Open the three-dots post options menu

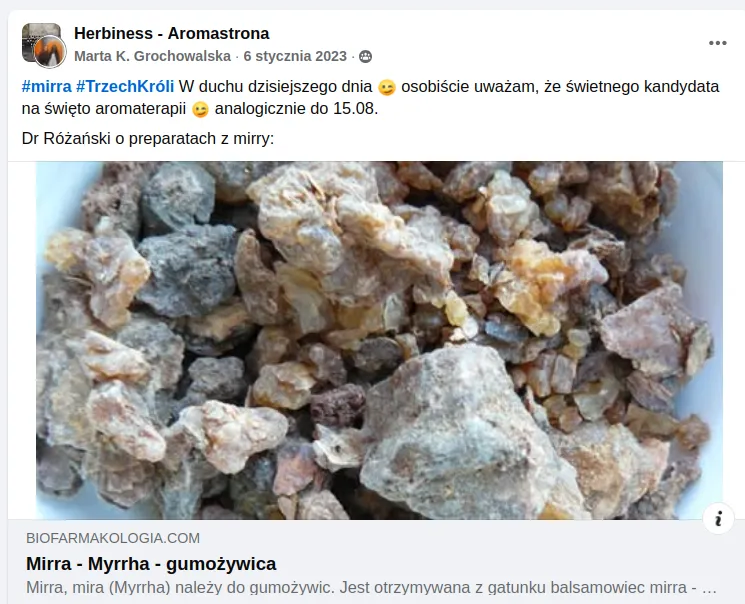coord(717,43)
